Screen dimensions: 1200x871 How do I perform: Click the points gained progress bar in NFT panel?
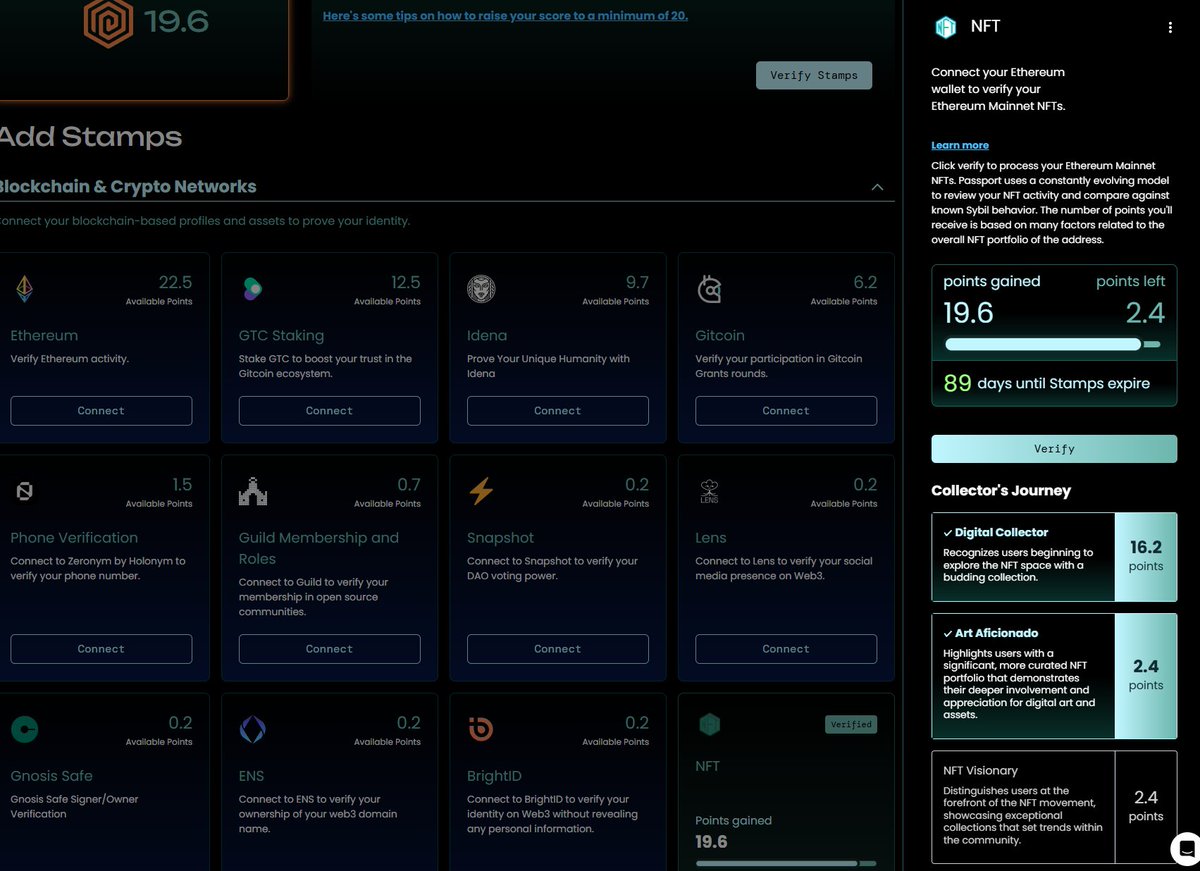pos(1053,344)
